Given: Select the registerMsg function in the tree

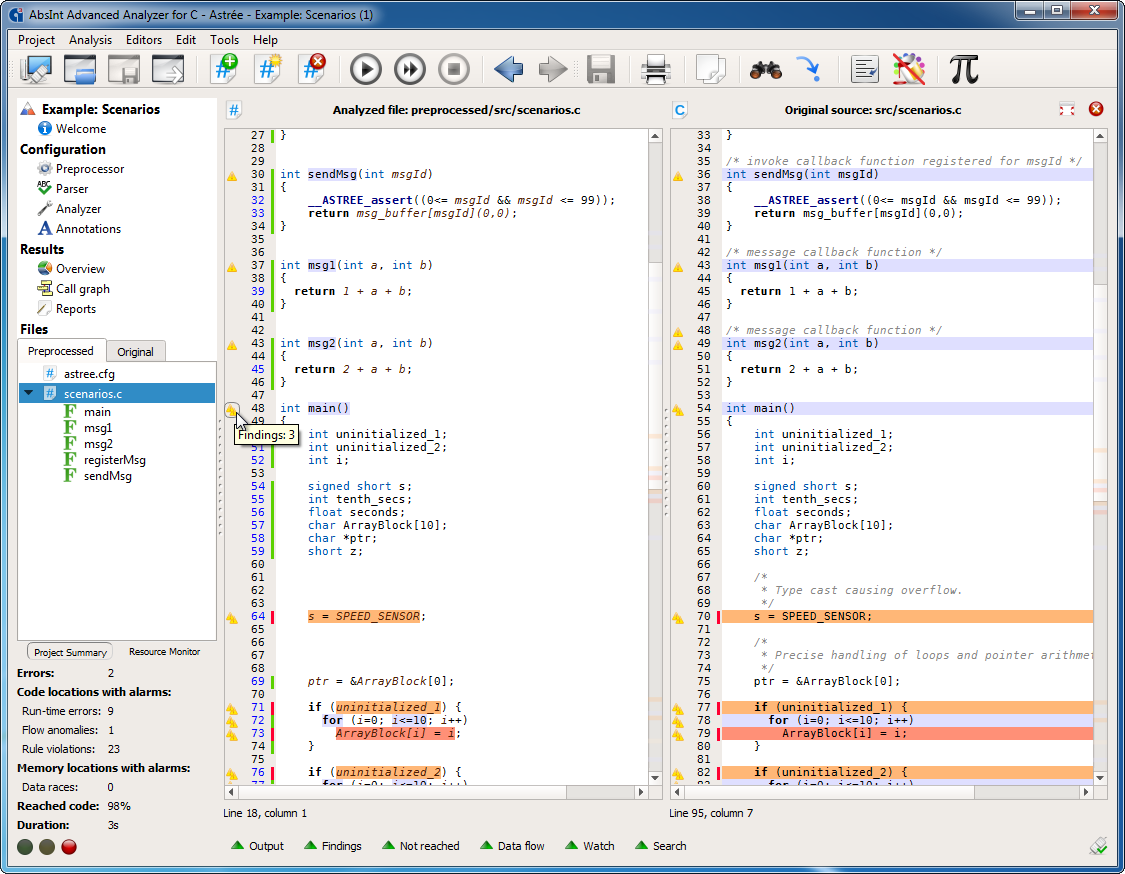Looking at the screenshot, I should pos(114,460).
